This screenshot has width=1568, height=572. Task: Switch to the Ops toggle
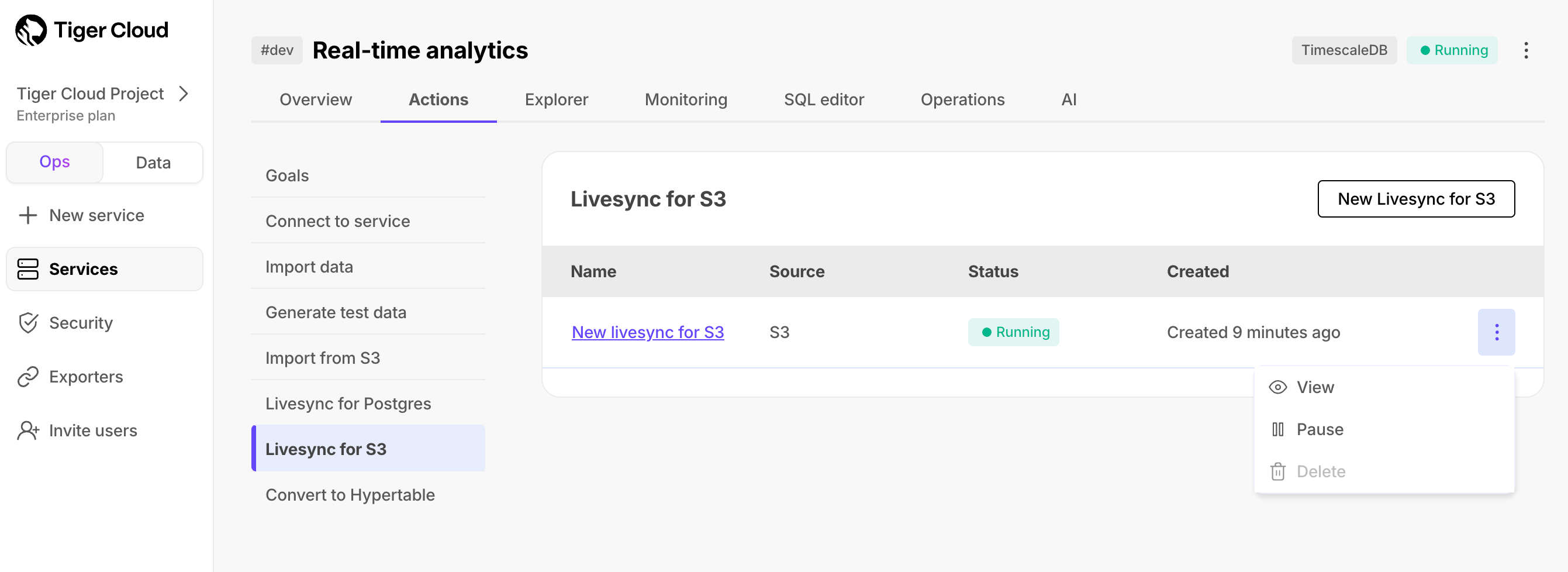click(55, 162)
